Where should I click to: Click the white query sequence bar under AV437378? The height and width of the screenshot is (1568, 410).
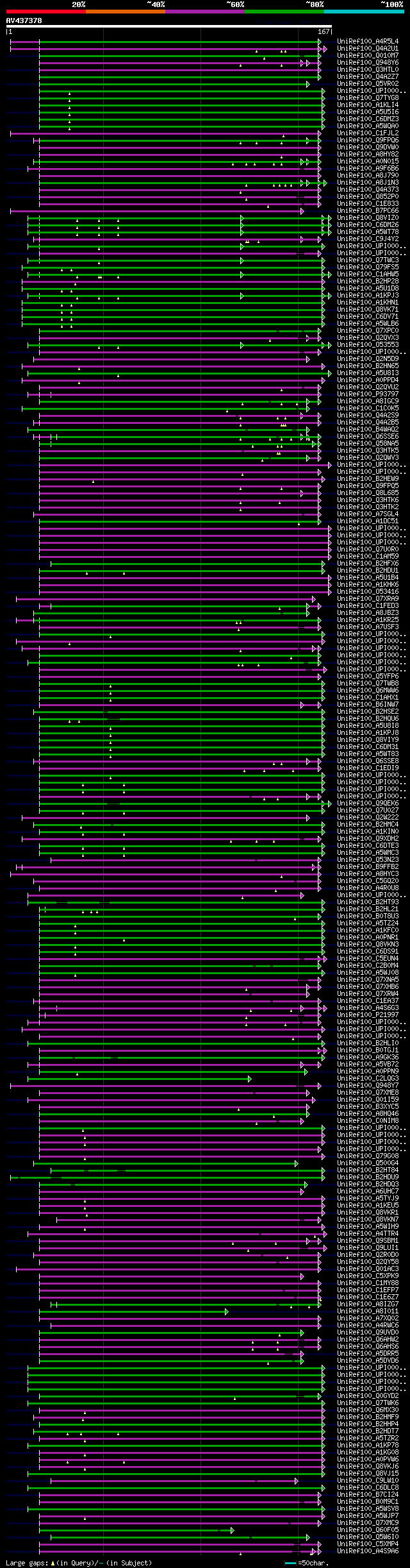pos(169,27)
